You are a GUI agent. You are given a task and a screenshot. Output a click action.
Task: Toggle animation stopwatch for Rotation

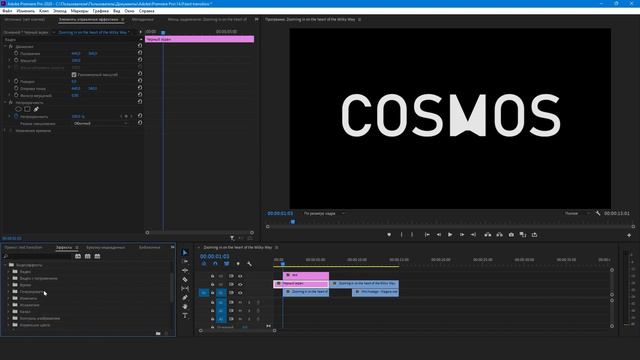[x=16, y=81]
